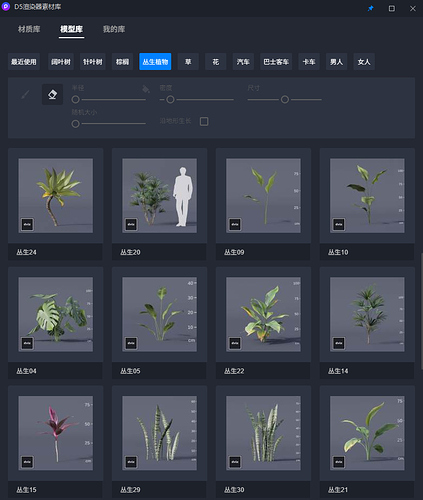
Task: Adjust the 半径 radius slider handle
Action: click(76, 99)
